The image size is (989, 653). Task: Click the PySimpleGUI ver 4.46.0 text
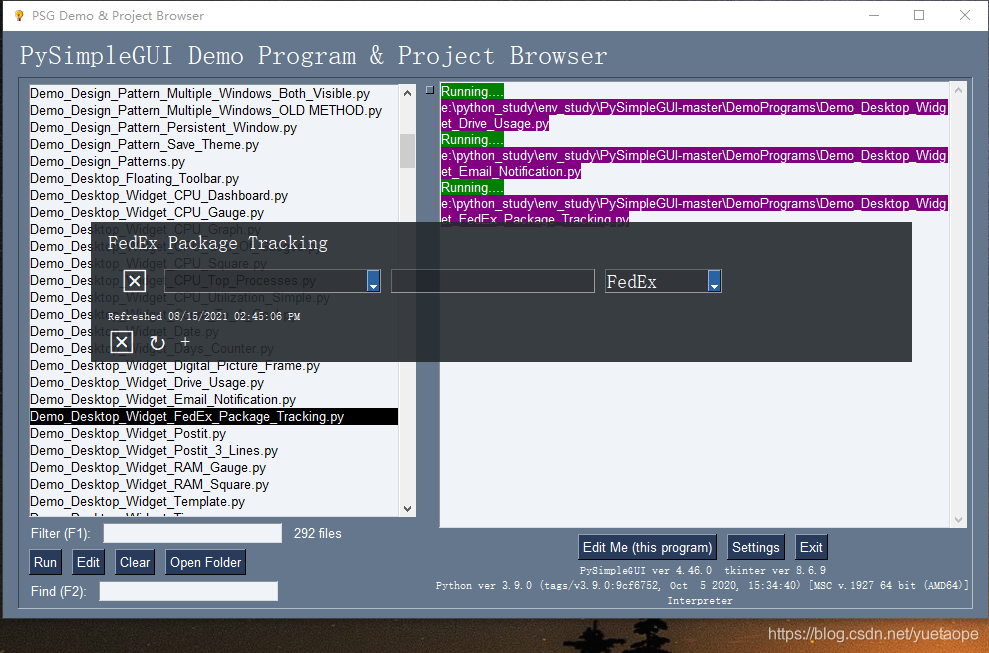tap(646, 570)
